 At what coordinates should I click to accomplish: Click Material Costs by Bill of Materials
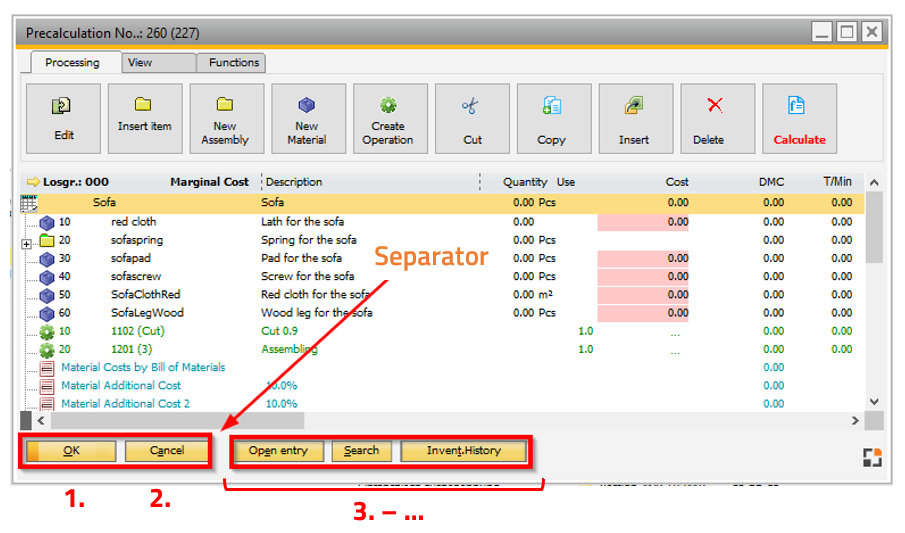click(143, 367)
